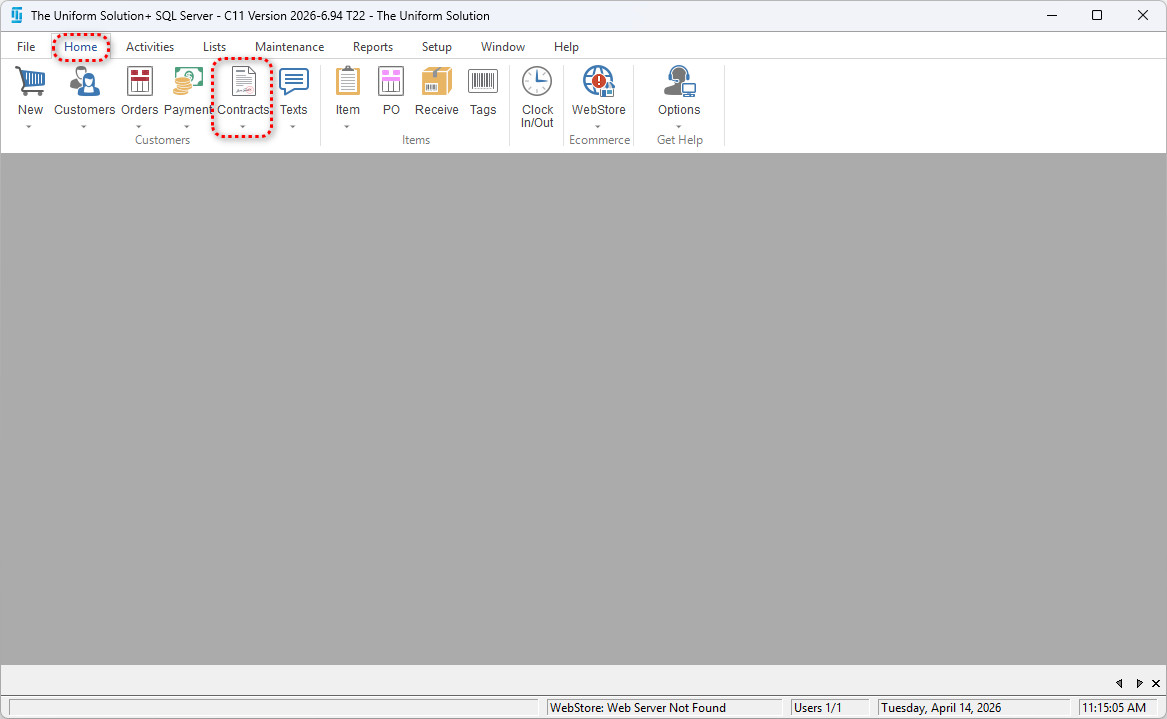Expand the Item dropdown arrow
The height and width of the screenshot is (719, 1167).
pos(347,127)
